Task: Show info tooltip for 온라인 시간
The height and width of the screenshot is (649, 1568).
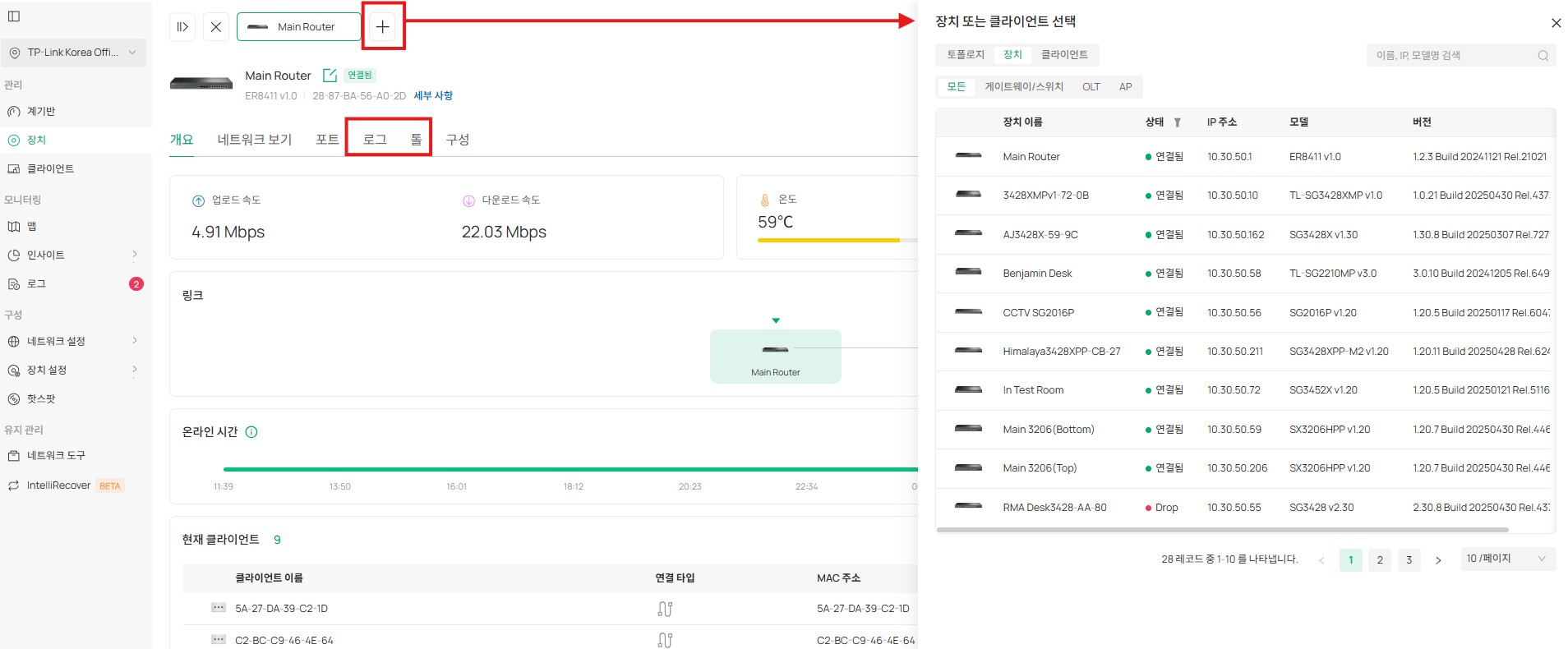Action: coord(251,432)
